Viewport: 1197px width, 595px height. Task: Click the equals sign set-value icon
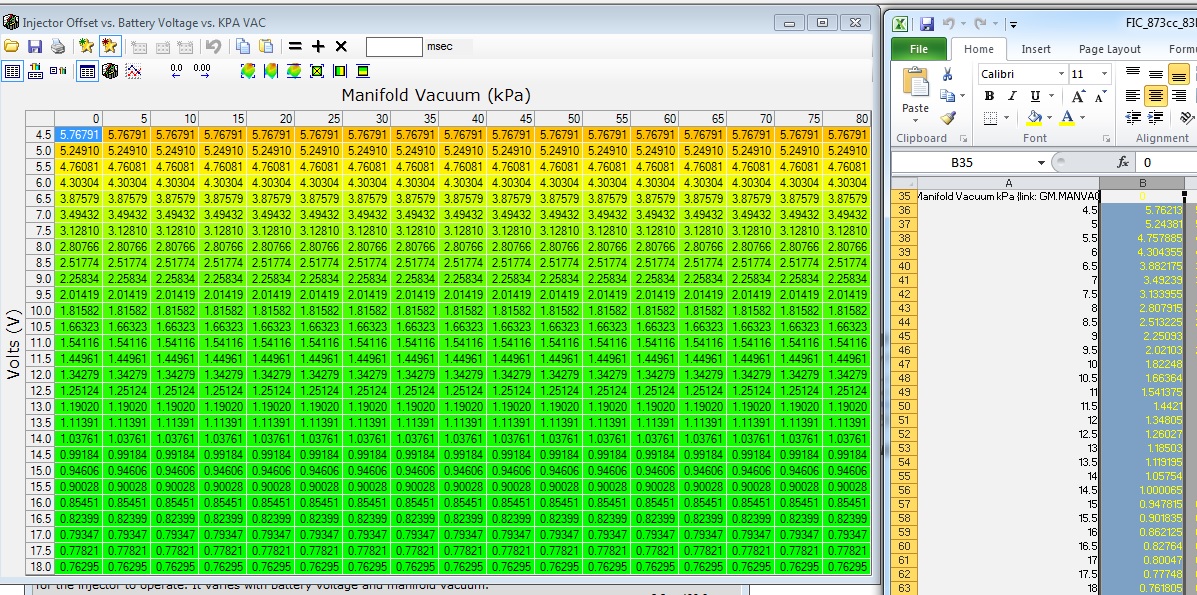tap(295, 46)
